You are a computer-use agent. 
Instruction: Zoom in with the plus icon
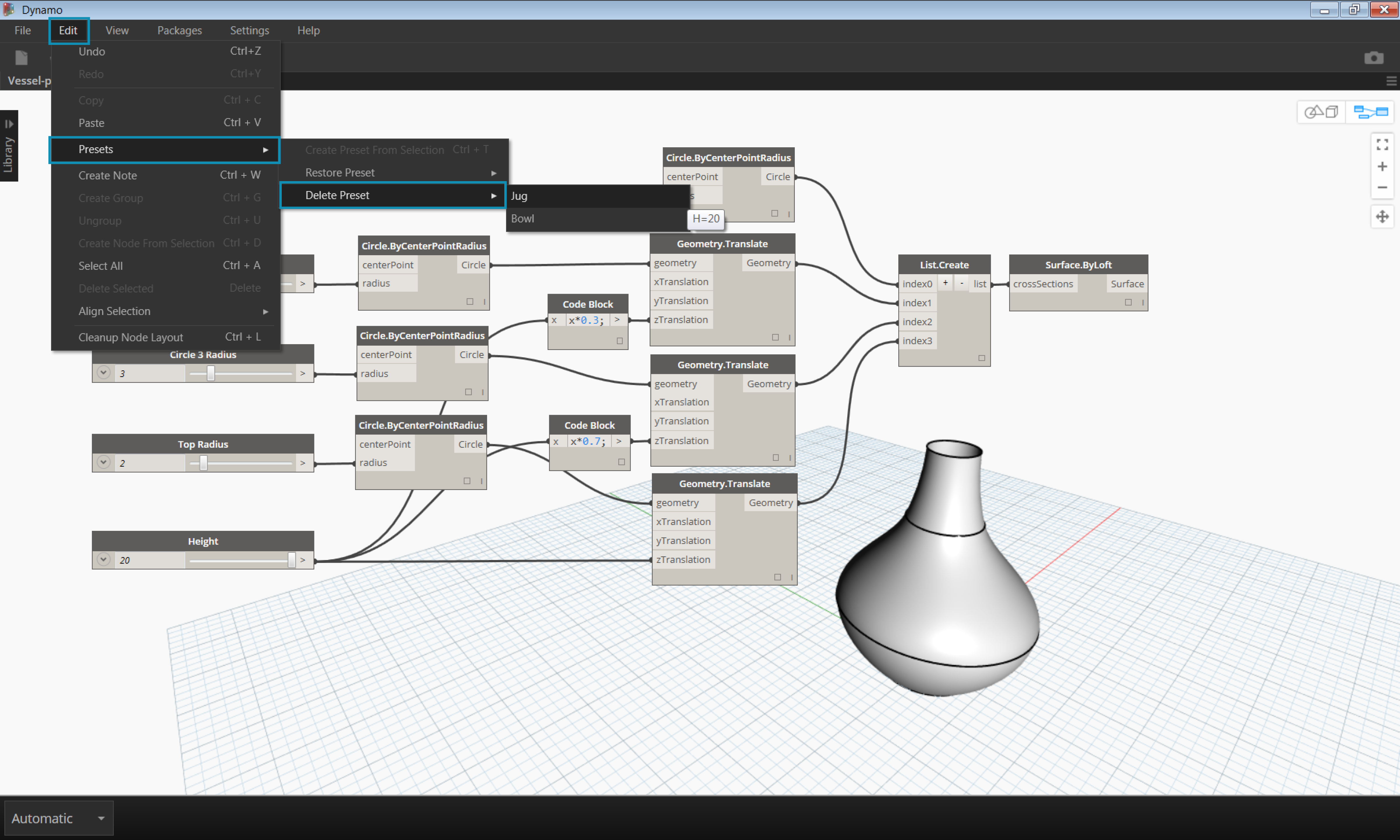coord(1382,167)
